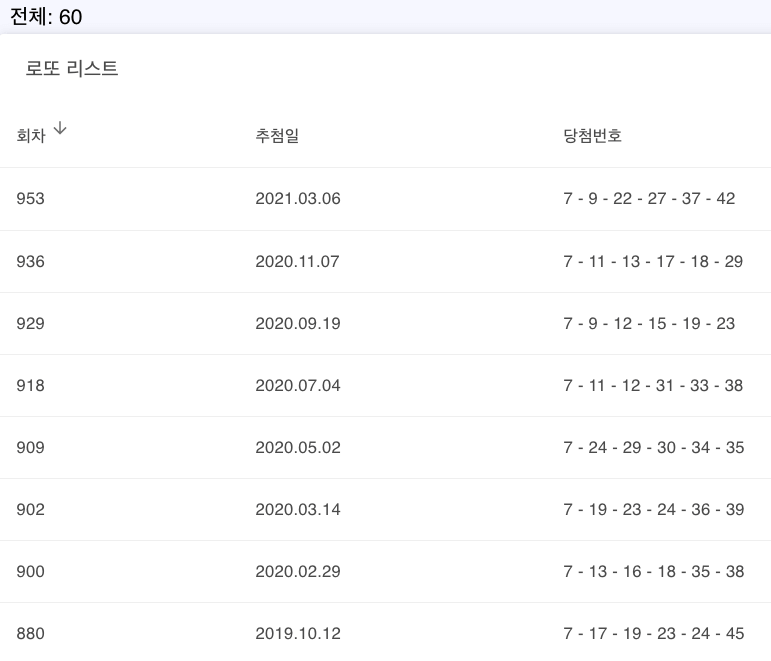771x661 pixels.
Task: Click the 당첨번호 column header
Action: tap(593, 135)
